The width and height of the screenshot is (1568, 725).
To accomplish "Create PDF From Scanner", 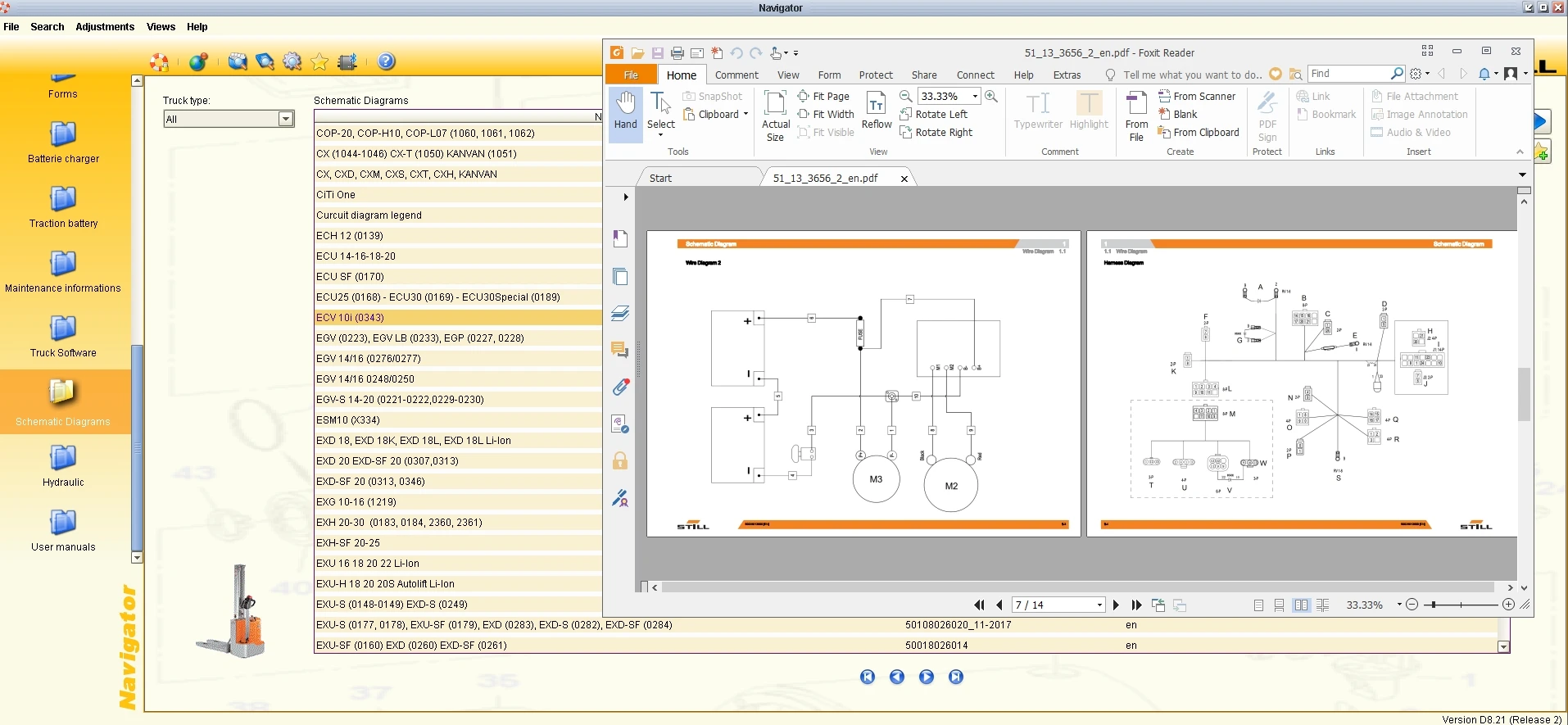I will tap(1197, 97).
